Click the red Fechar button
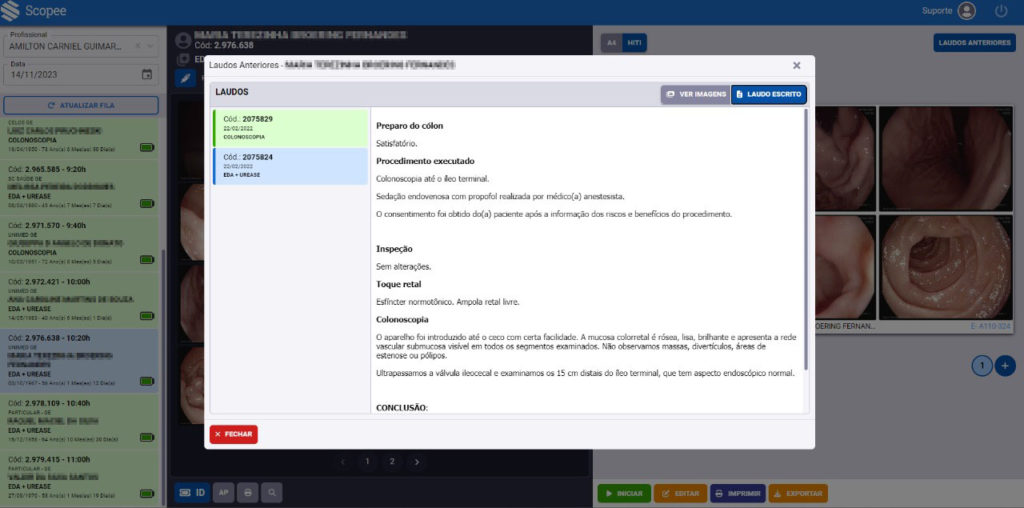 234,434
